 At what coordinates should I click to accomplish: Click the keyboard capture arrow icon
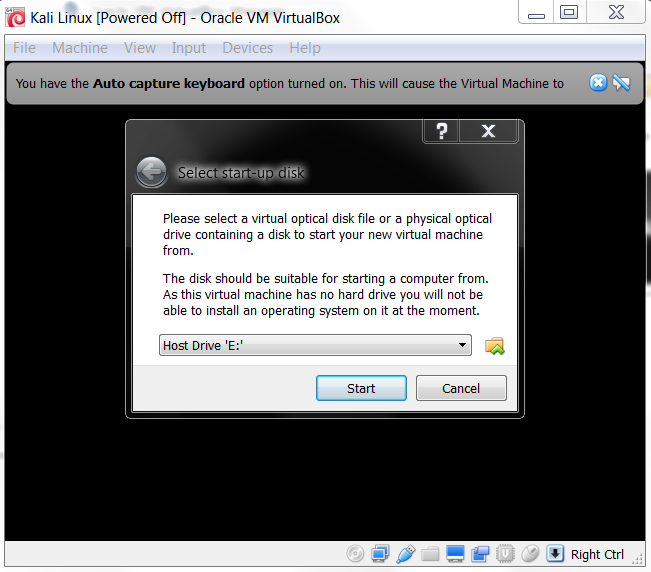555,553
